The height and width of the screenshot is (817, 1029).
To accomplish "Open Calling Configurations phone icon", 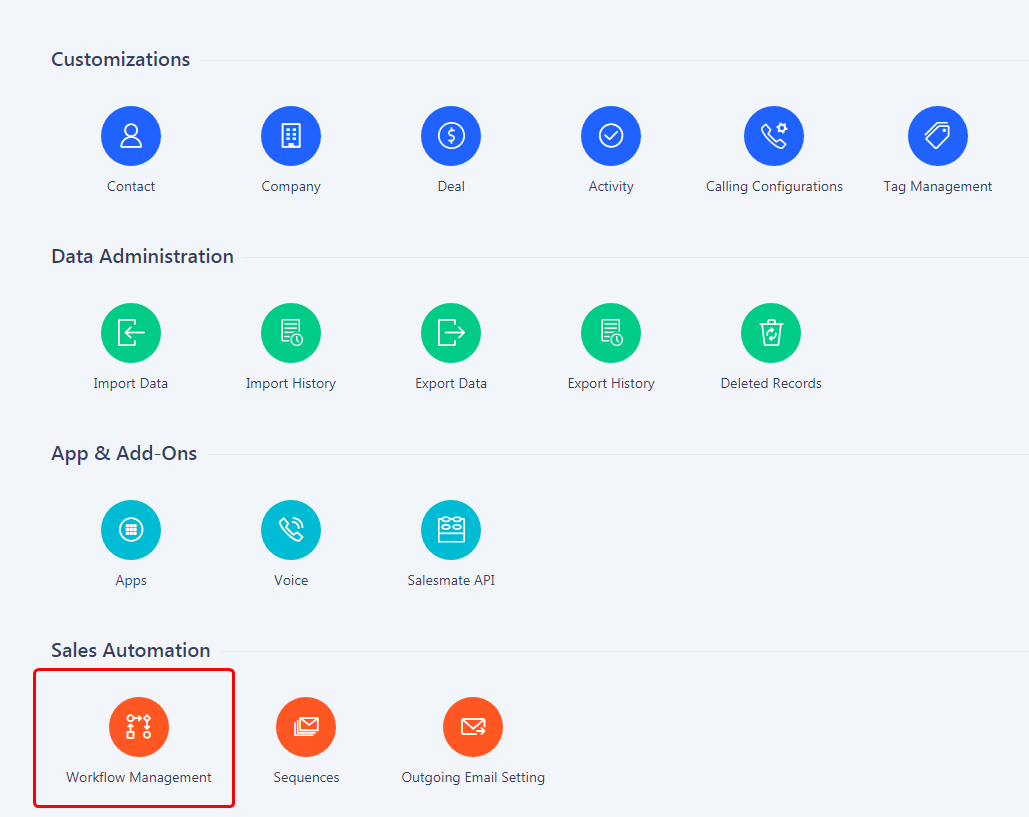I will 774,136.
